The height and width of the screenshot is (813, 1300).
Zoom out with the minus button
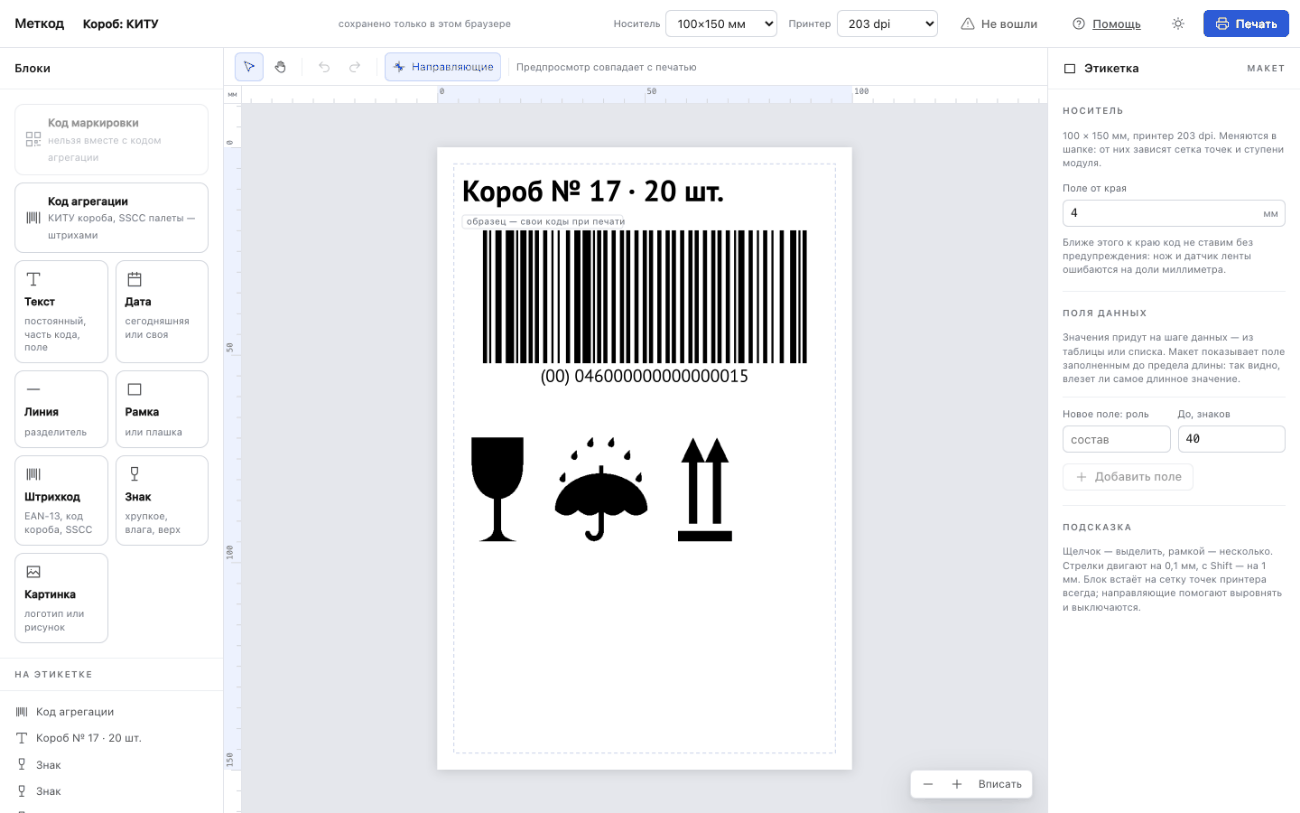click(928, 784)
